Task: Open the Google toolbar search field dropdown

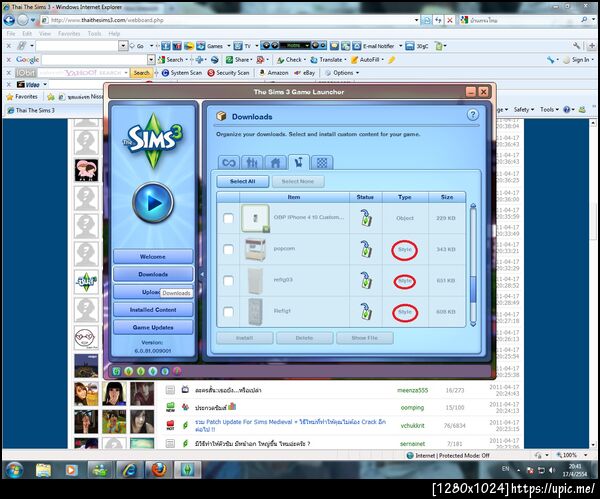Action: 151,60
